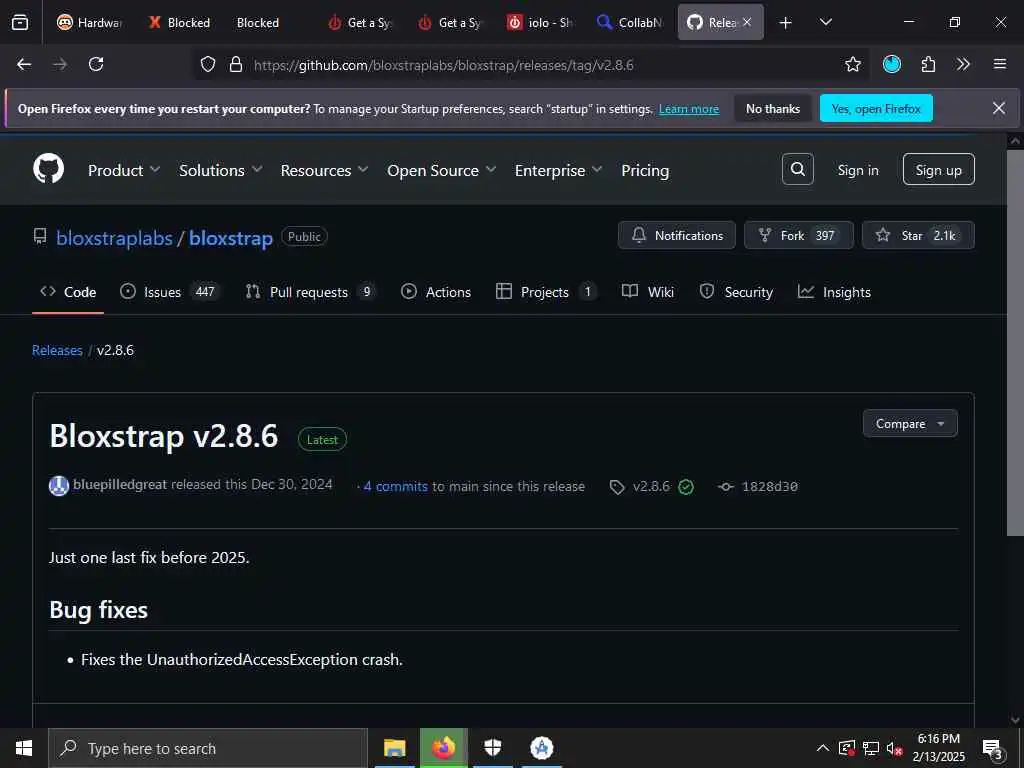The height and width of the screenshot is (768, 1024).
Task: Open Windows Start menu
Action: tap(24, 748)
